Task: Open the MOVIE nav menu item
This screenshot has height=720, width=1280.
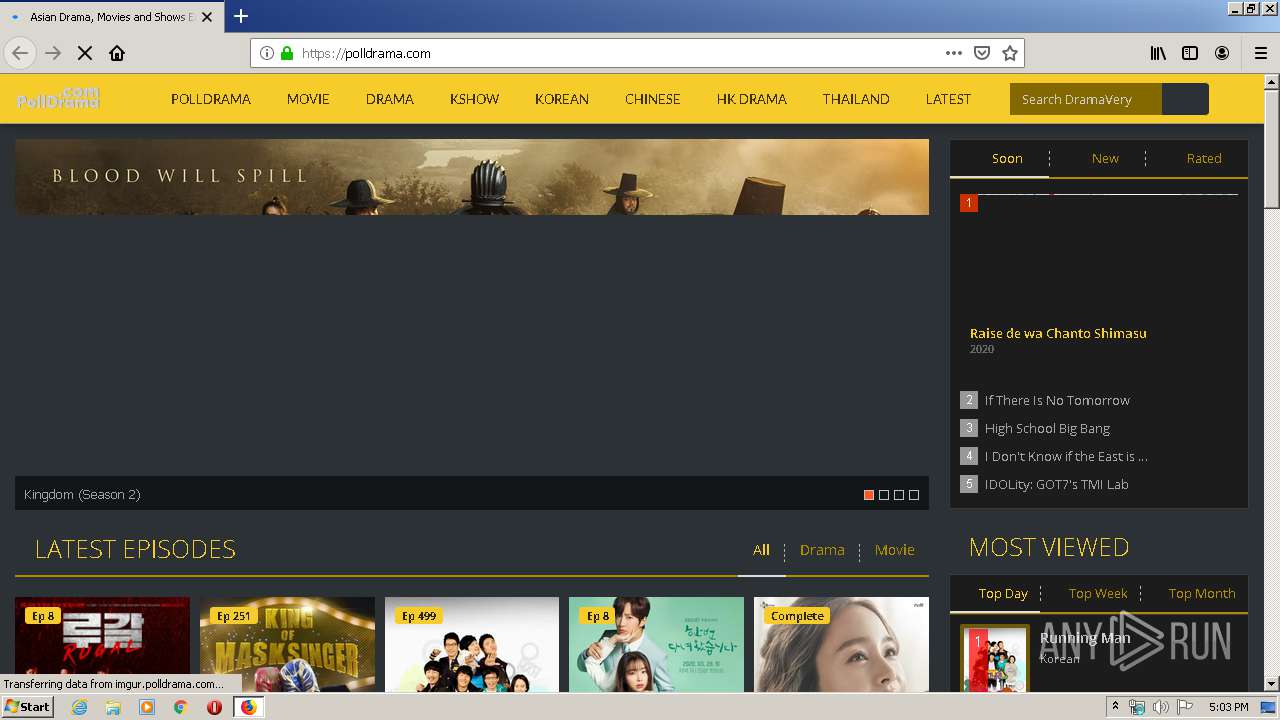Action: click(x=308, y=99)
